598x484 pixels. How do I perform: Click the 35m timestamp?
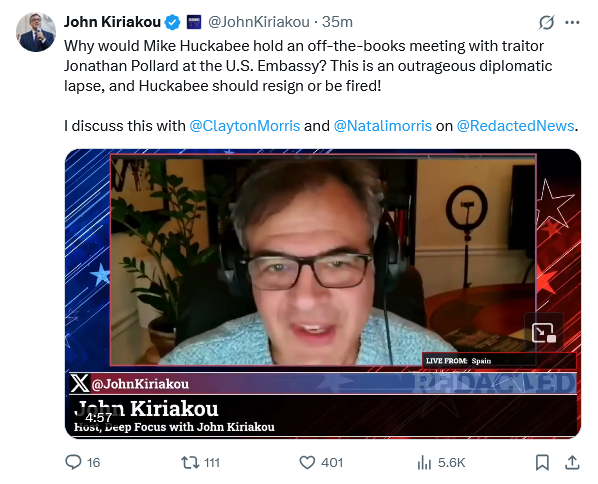pos(337,22)
